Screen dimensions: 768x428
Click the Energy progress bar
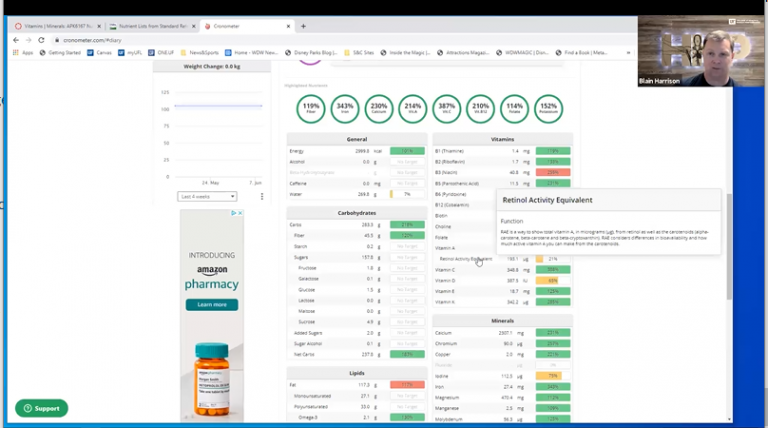coord(406,151)
